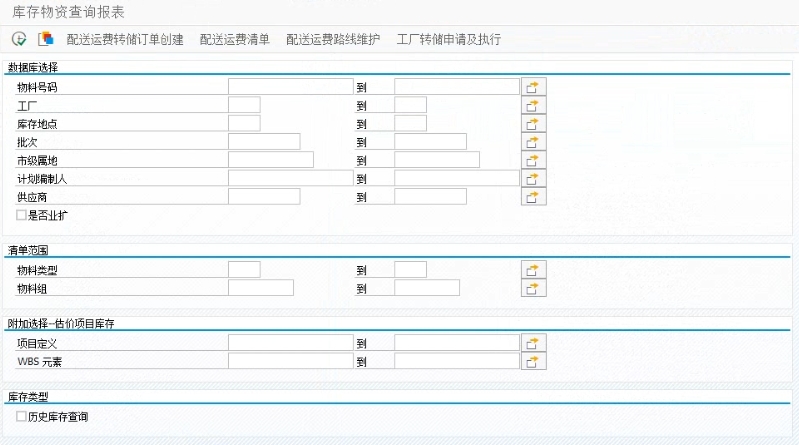Open multiple selection for WBS 元素
This screenshot has width=799, height=445.
click(x=534, y=361)
